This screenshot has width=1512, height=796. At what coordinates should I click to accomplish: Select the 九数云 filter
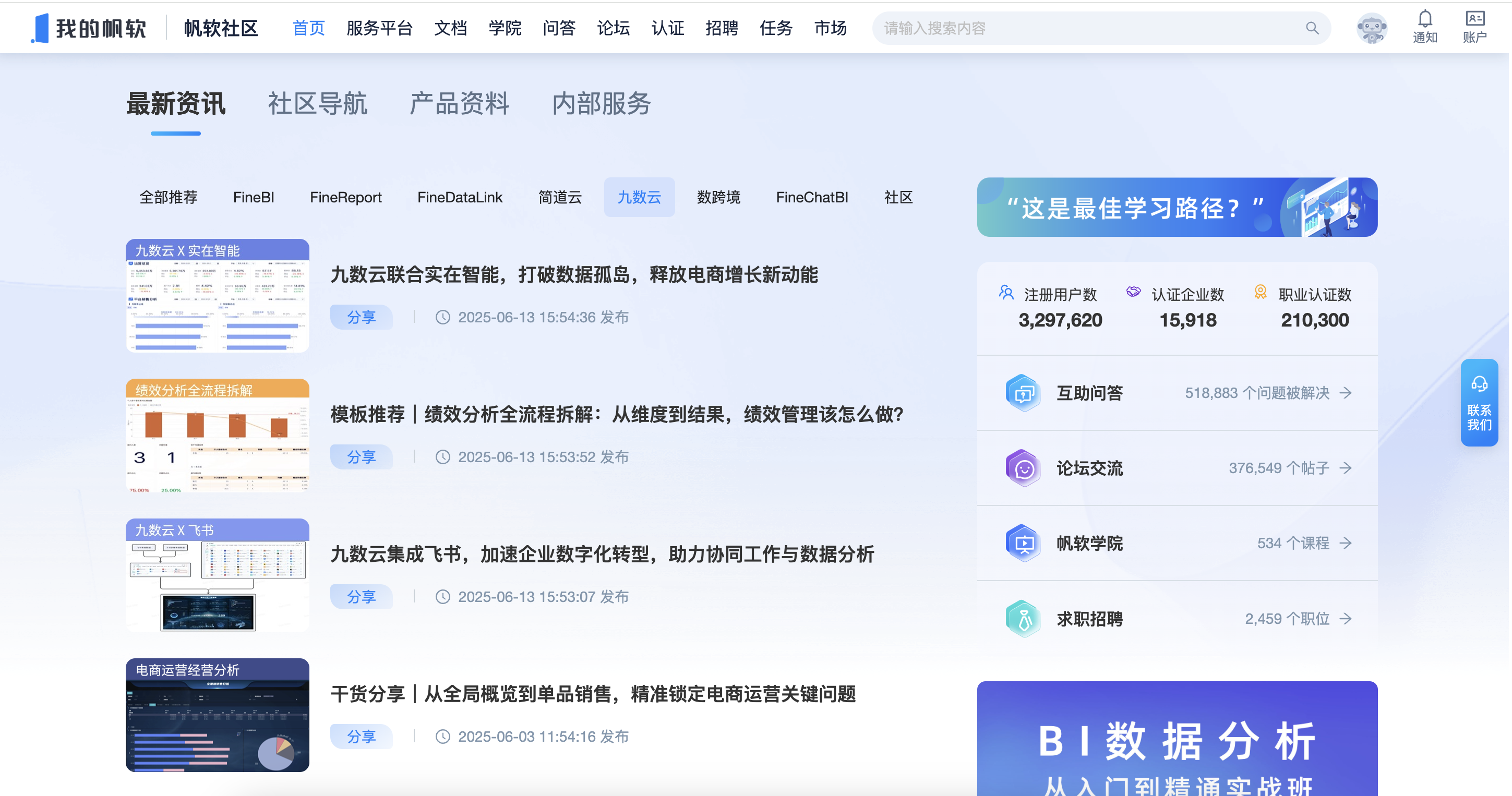click(x=639, y=197)
